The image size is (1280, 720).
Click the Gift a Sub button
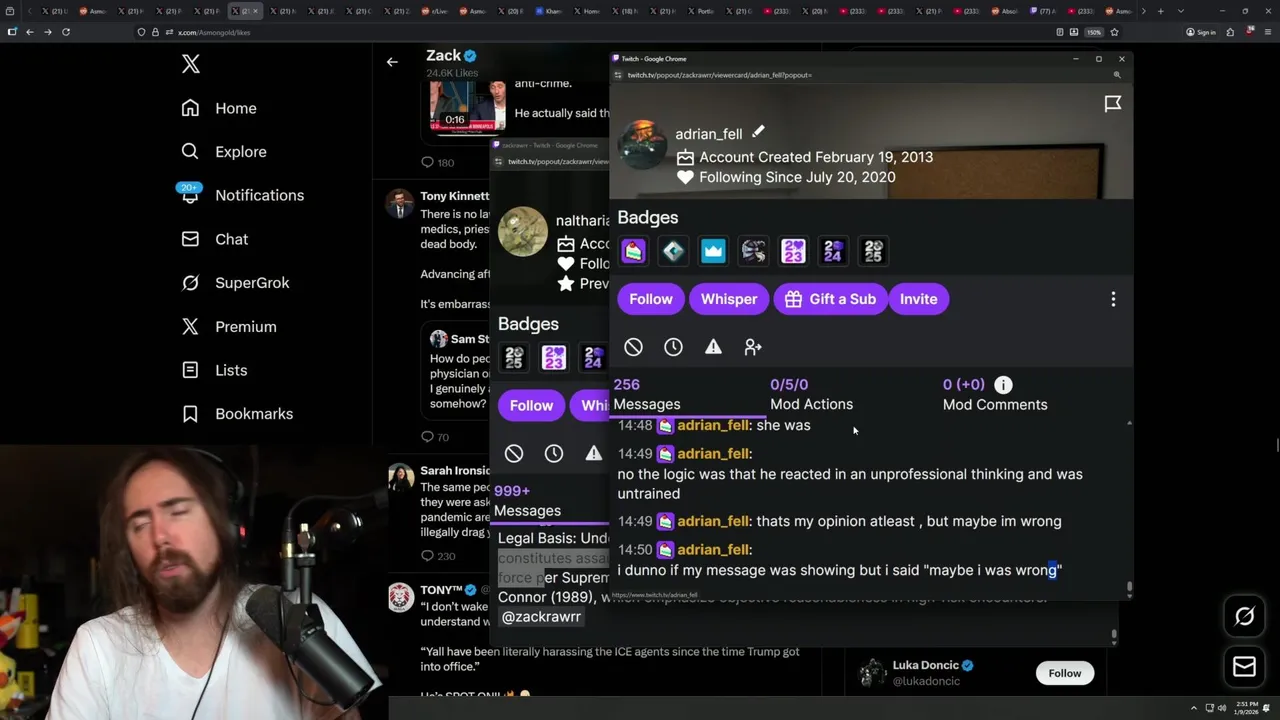(x=830, y=299)
